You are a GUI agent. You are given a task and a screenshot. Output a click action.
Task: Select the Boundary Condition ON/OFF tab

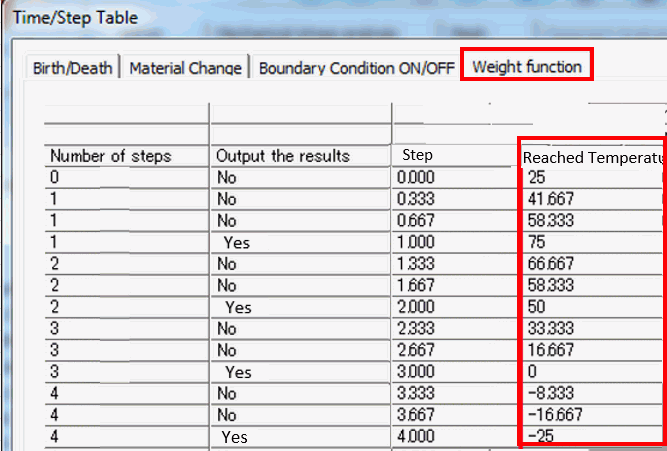point(355,68)
